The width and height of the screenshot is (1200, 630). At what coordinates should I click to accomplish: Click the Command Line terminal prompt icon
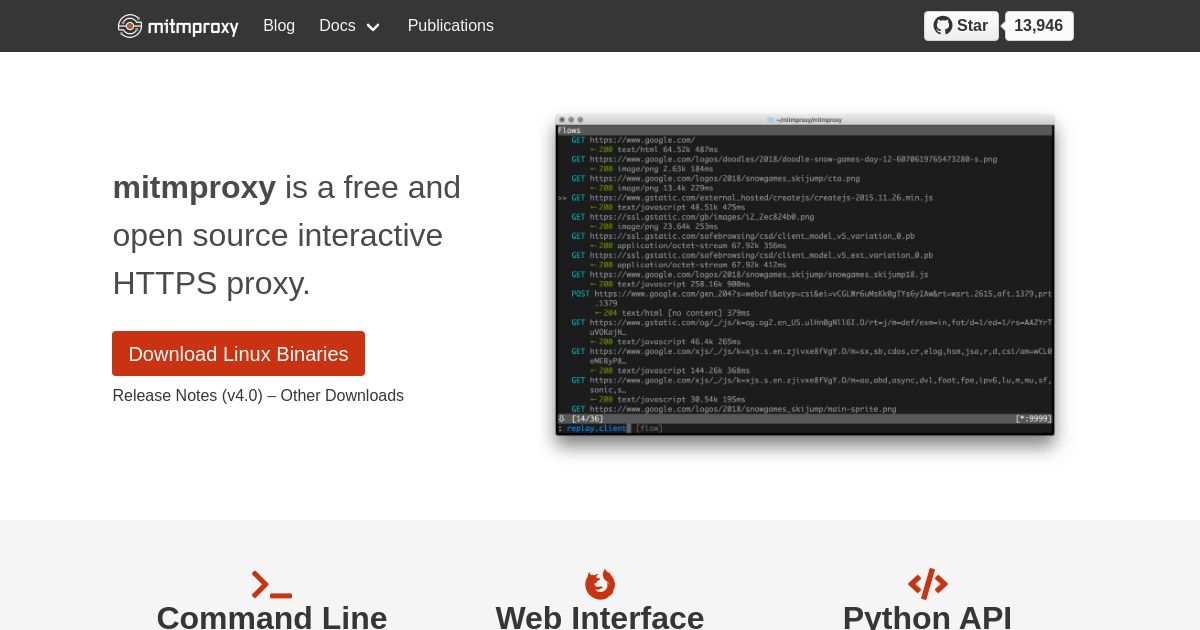click(272, 584)
